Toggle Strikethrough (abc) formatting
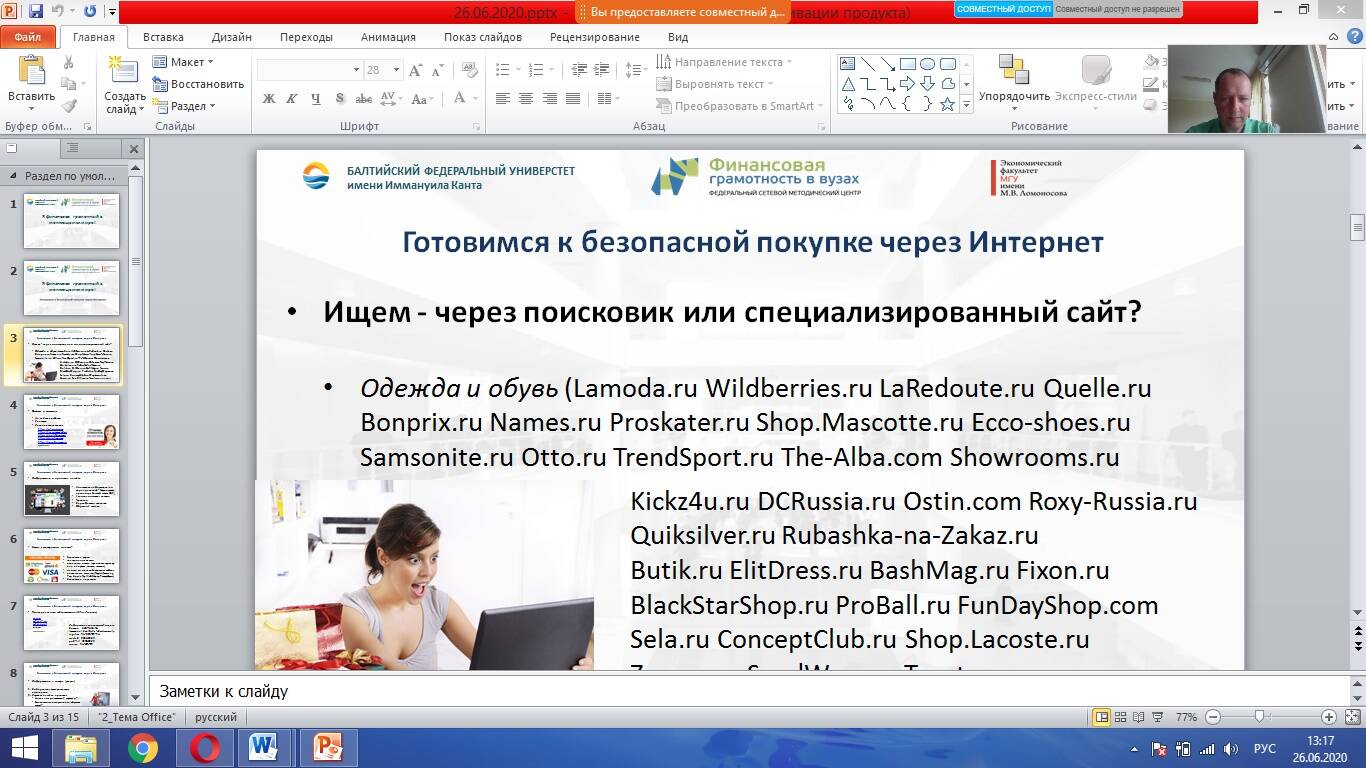The image size is (1366, 768). [x=364, y=99]
